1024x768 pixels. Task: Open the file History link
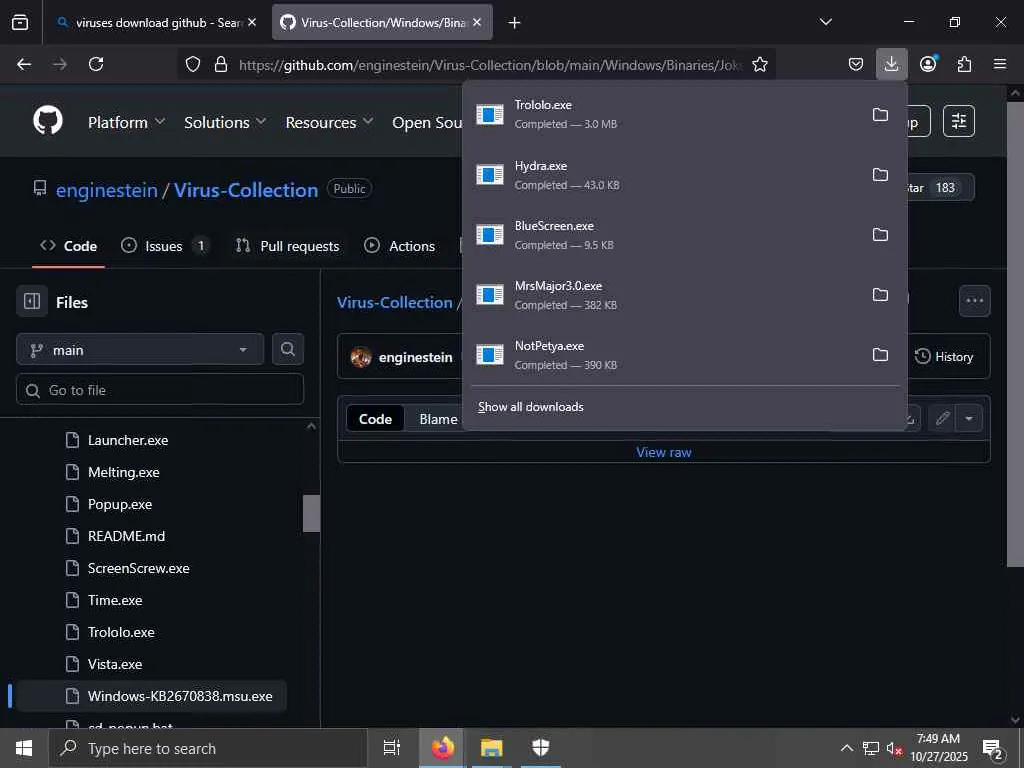[x=944, y=357]
